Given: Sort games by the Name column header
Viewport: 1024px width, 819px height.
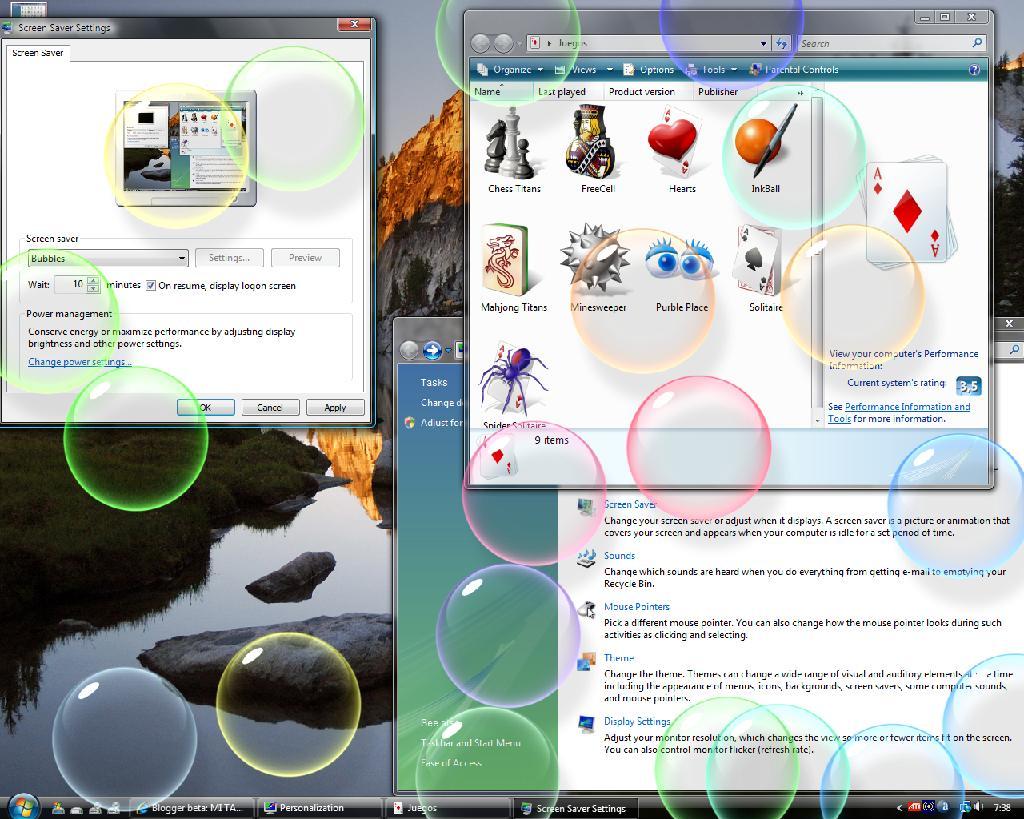Looking at the screenshot, I should click(501, 91).
